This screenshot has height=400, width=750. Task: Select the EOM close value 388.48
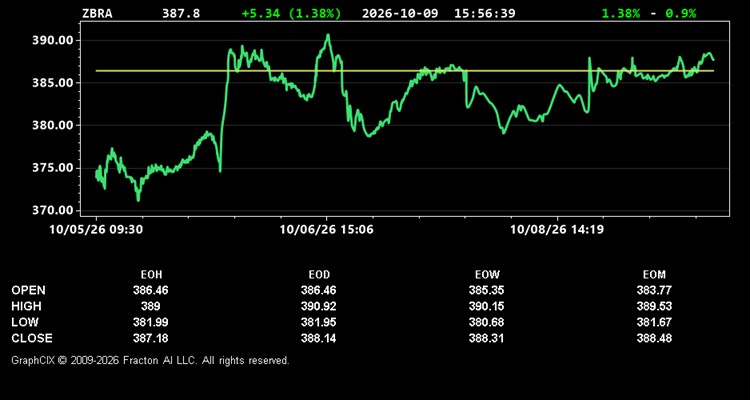click(x=654, y=338)
